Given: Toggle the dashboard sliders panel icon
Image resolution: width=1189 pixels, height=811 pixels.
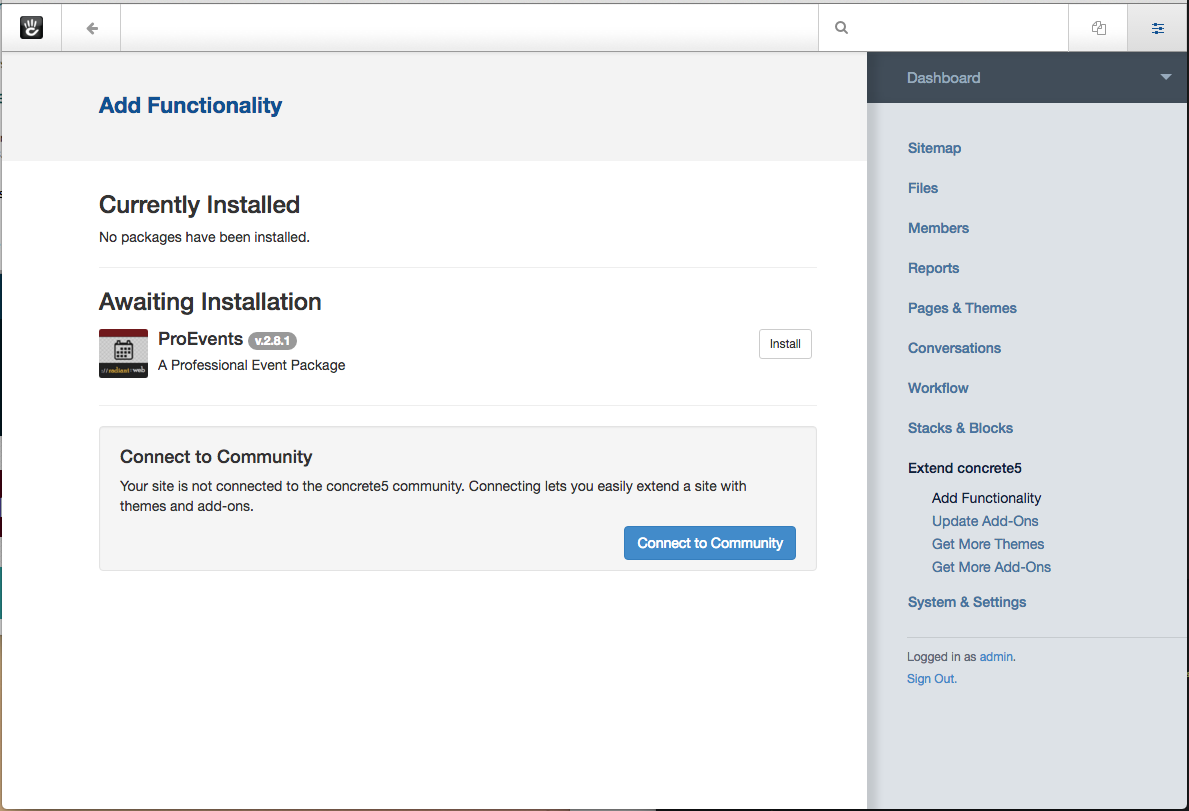Looking at the screenshot, I should [1158, 28].
